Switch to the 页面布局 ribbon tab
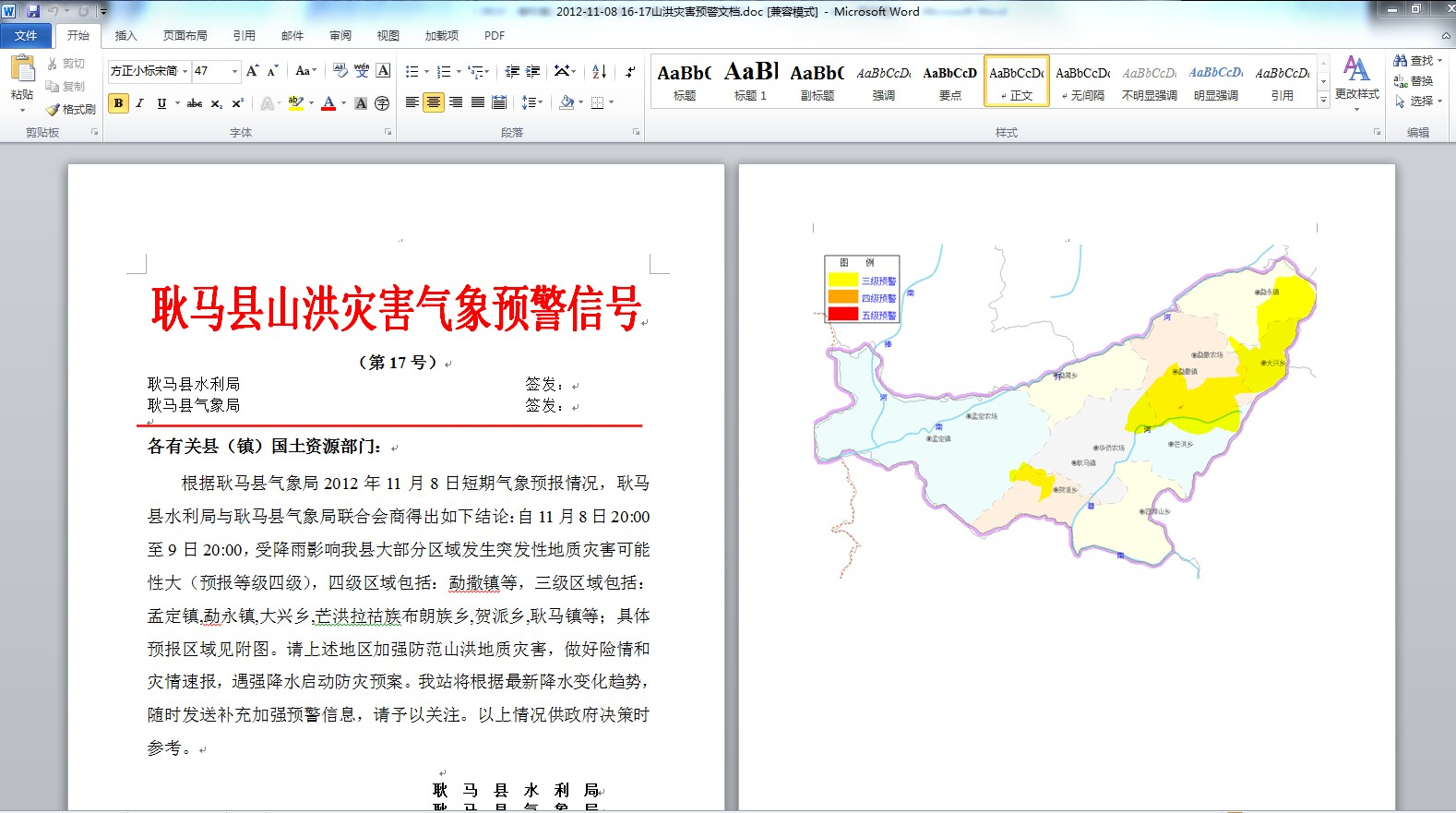Viewport: 1456px width, 813px height. click(185, 36)
